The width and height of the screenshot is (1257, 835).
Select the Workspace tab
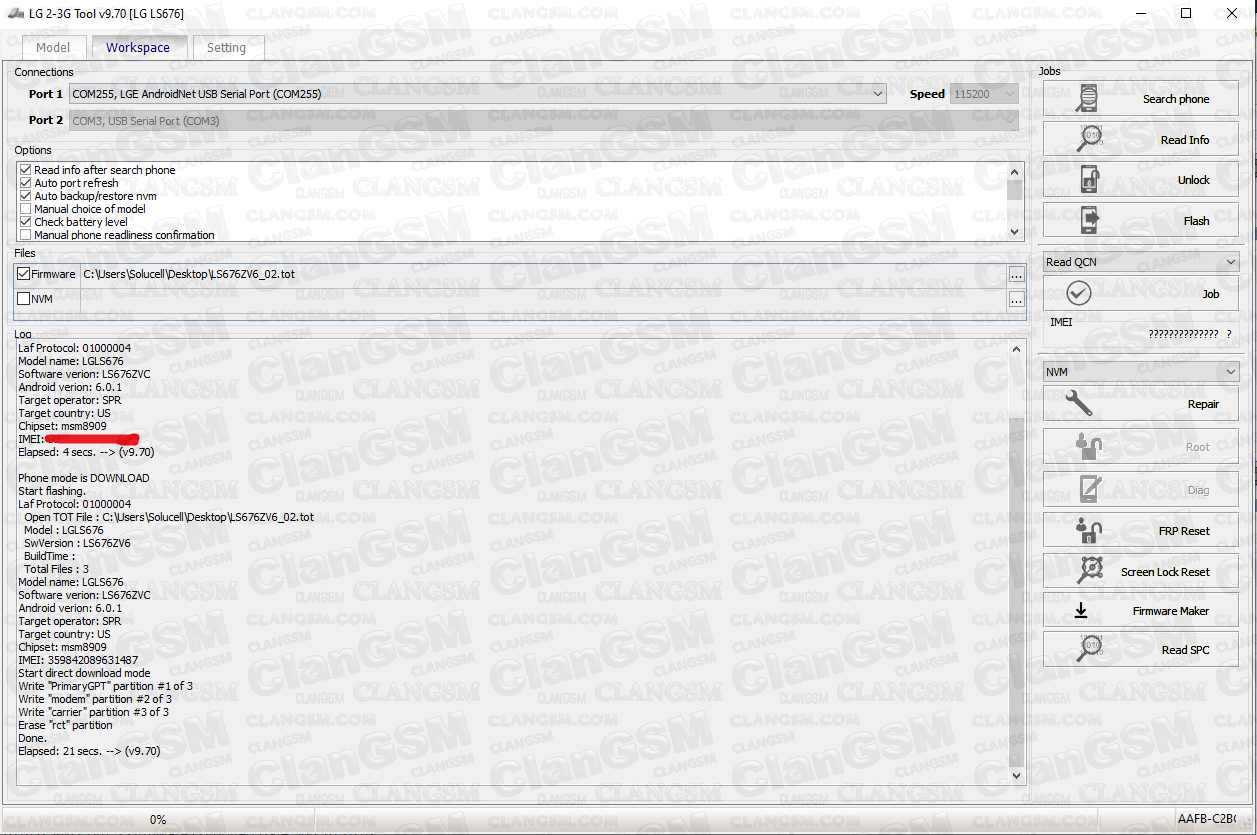(x=138, y=47)
